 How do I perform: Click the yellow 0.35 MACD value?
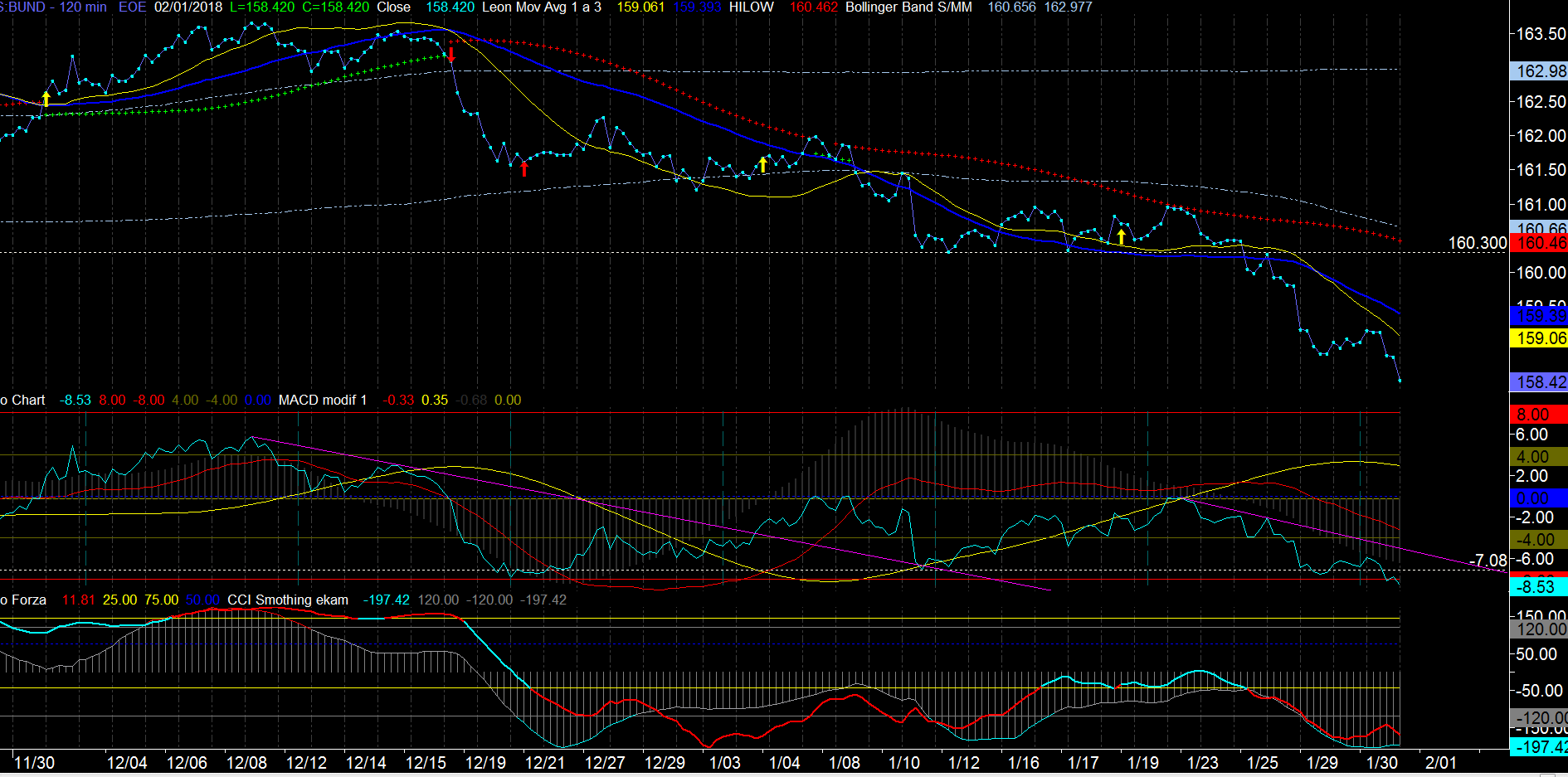click(435, 400)
